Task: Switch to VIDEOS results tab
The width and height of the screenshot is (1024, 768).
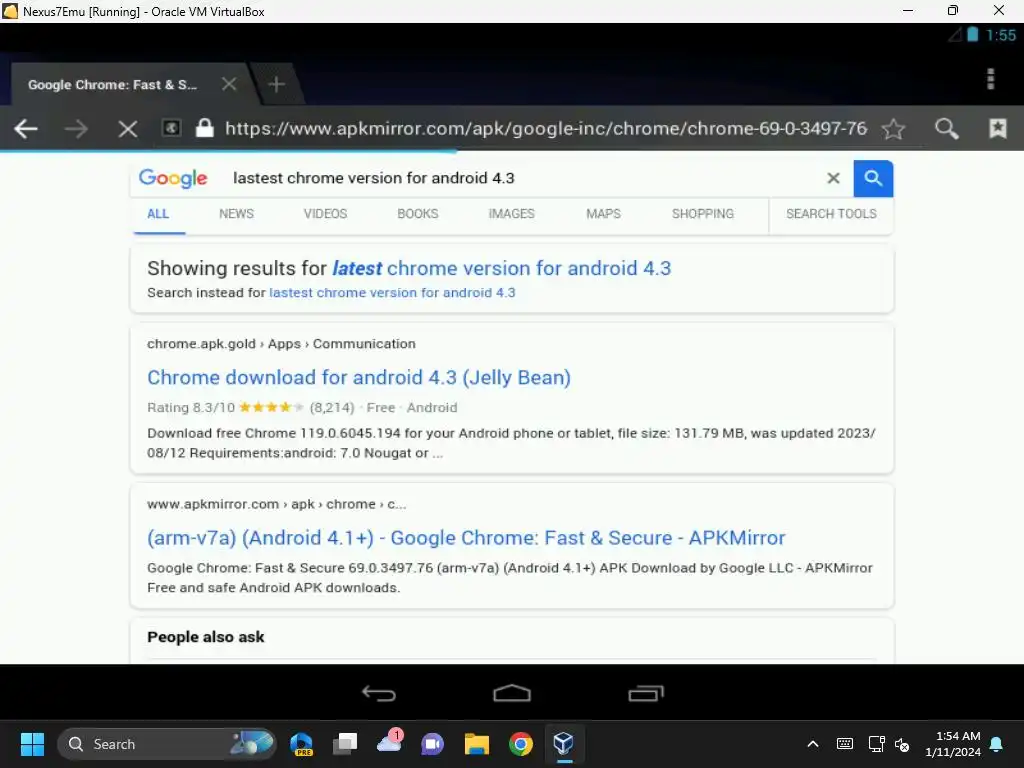Action: (x=325, y=214)
